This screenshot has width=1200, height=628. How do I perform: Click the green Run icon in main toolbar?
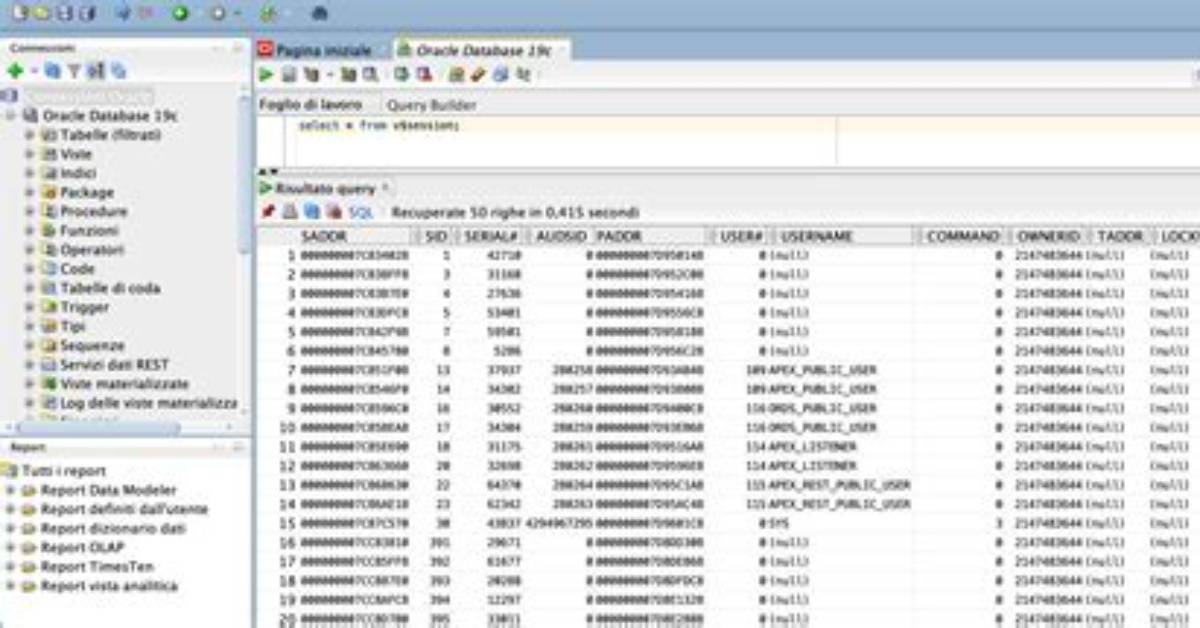pos(180,13)
